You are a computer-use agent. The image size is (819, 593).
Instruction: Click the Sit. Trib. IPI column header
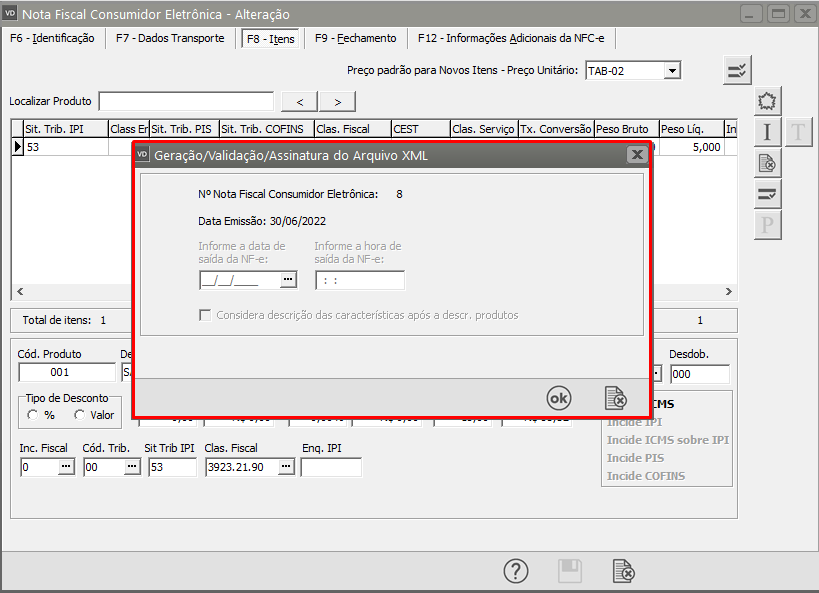66,129
